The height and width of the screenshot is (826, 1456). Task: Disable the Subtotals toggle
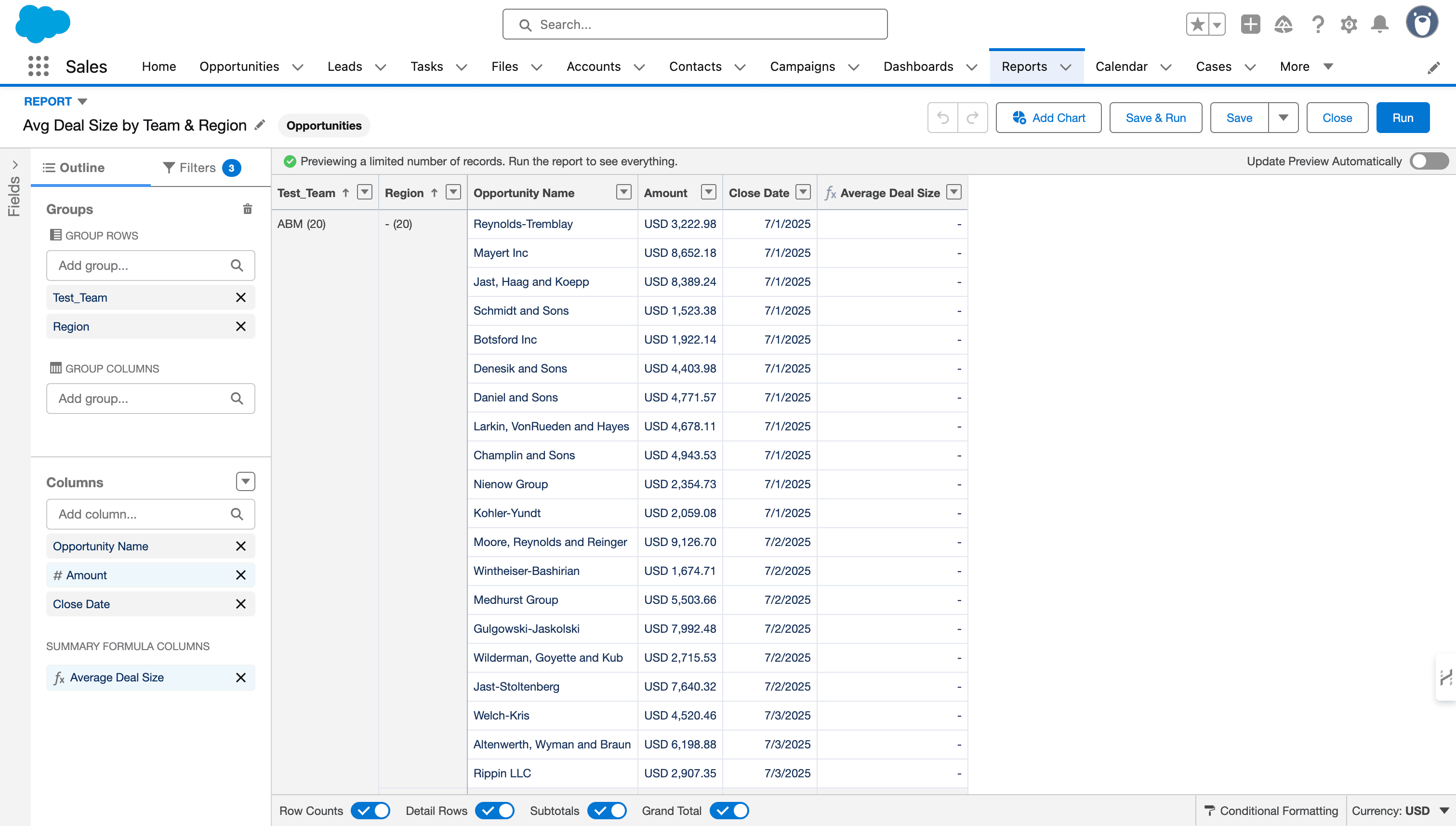click(x=606, y=811)
